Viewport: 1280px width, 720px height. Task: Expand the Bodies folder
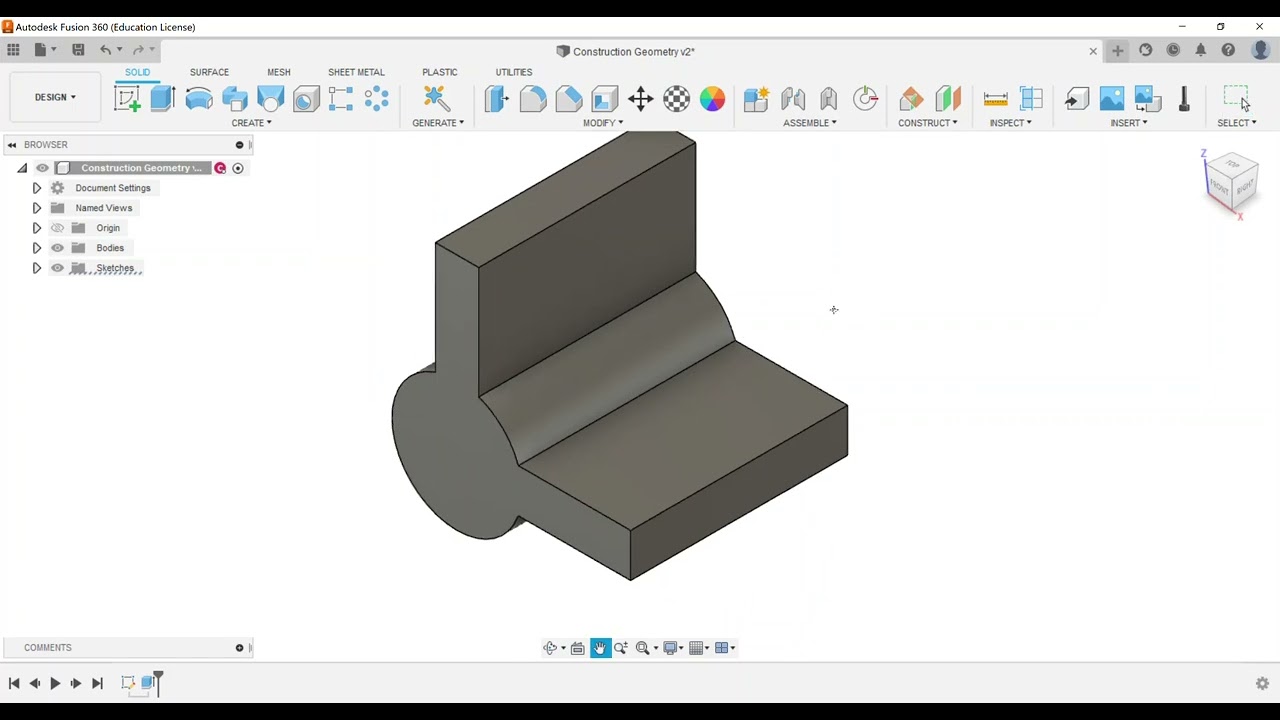[x=37, y=248]
